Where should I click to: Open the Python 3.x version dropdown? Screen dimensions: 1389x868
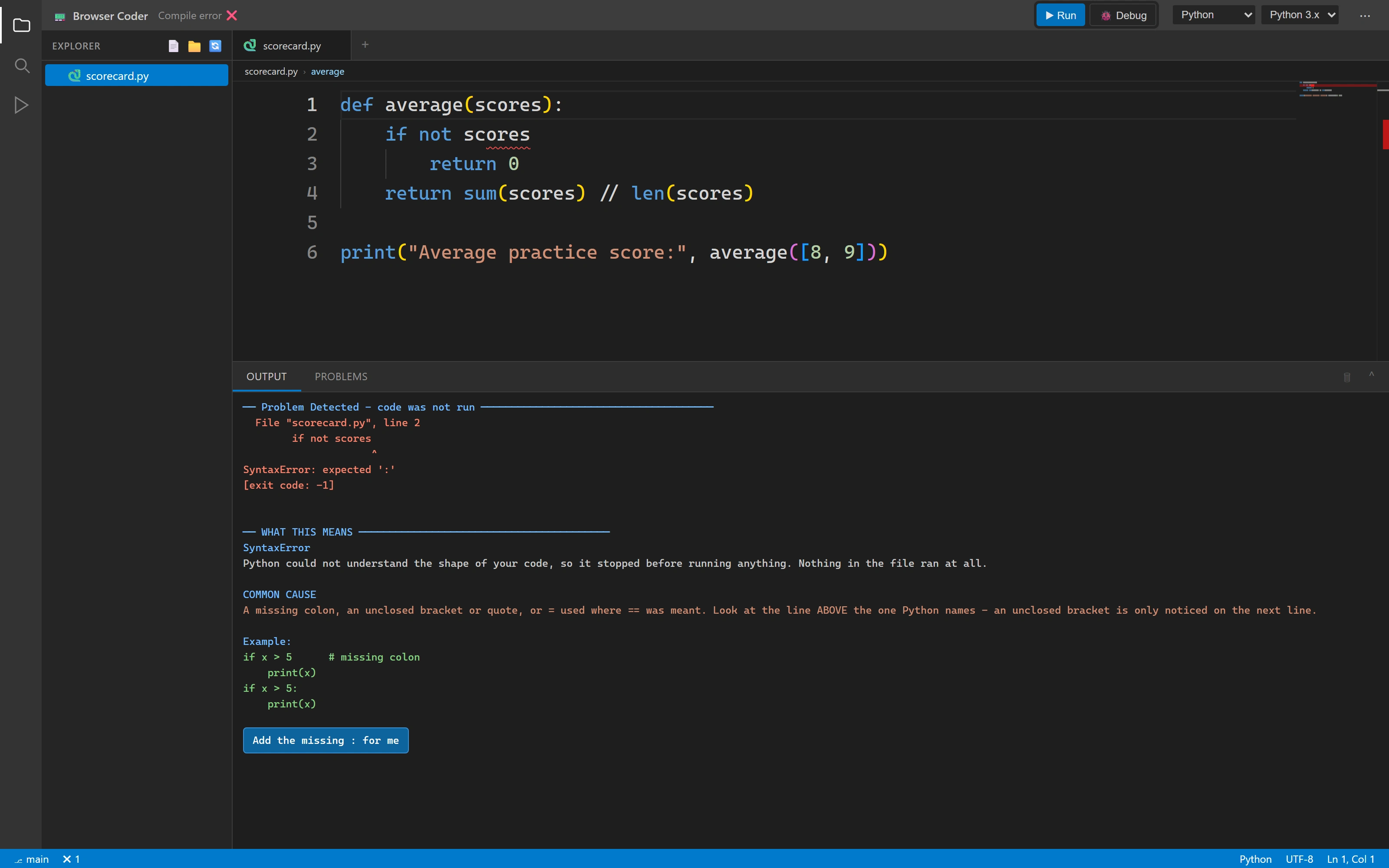(1300, 15)
